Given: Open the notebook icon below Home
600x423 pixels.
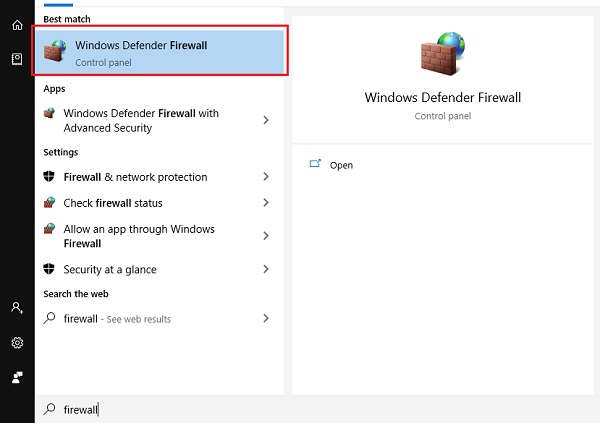Looking at the screenshot, I should coord(17,59).
